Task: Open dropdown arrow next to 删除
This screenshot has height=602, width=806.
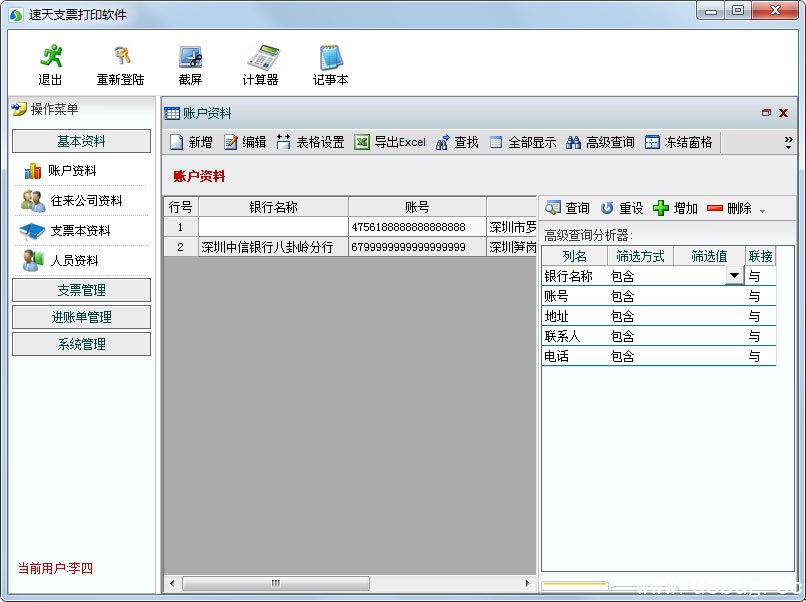Action: pyautogui.click(x=763, y=210)
